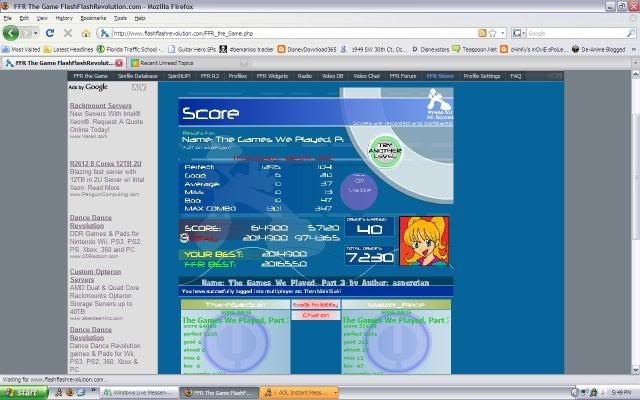
Task: Open the Most Visited bookmarks dropdown
Action: [24, 47]
